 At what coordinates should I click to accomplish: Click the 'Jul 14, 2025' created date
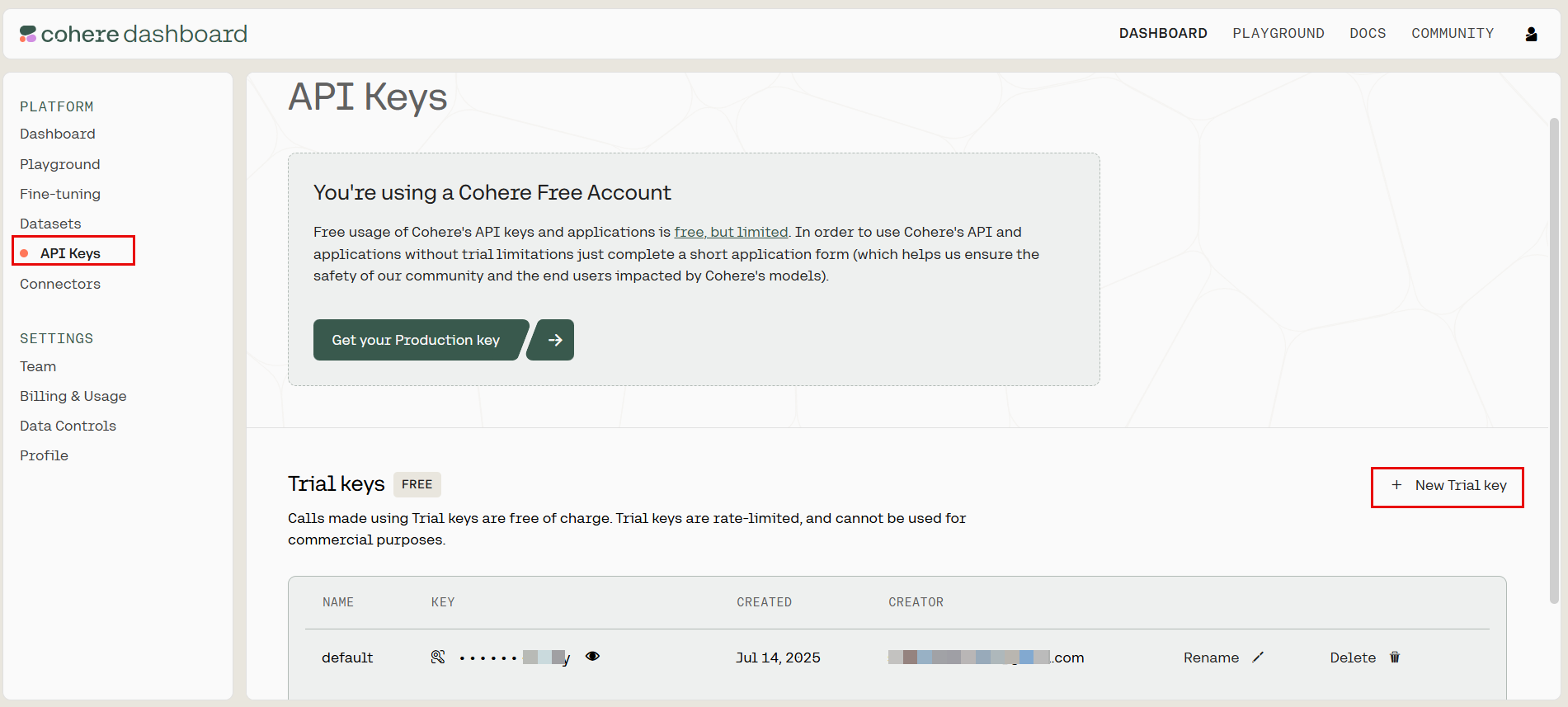click(778, 658)
